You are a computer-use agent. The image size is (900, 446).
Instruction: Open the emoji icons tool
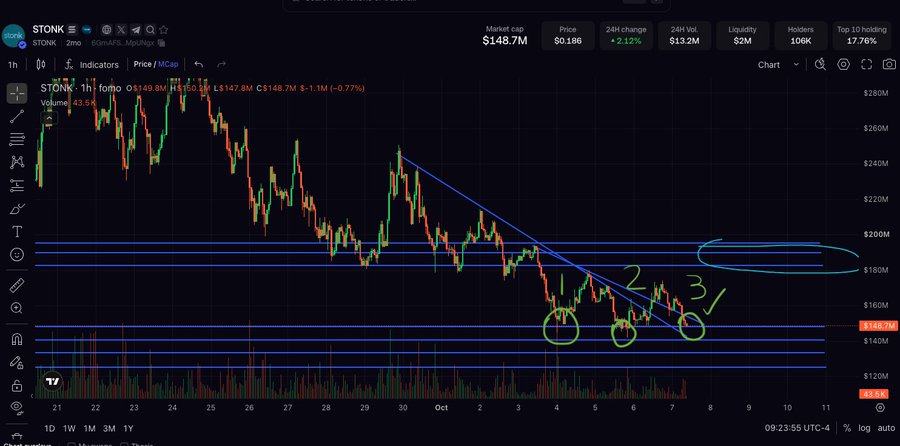[x=17, y=254]
